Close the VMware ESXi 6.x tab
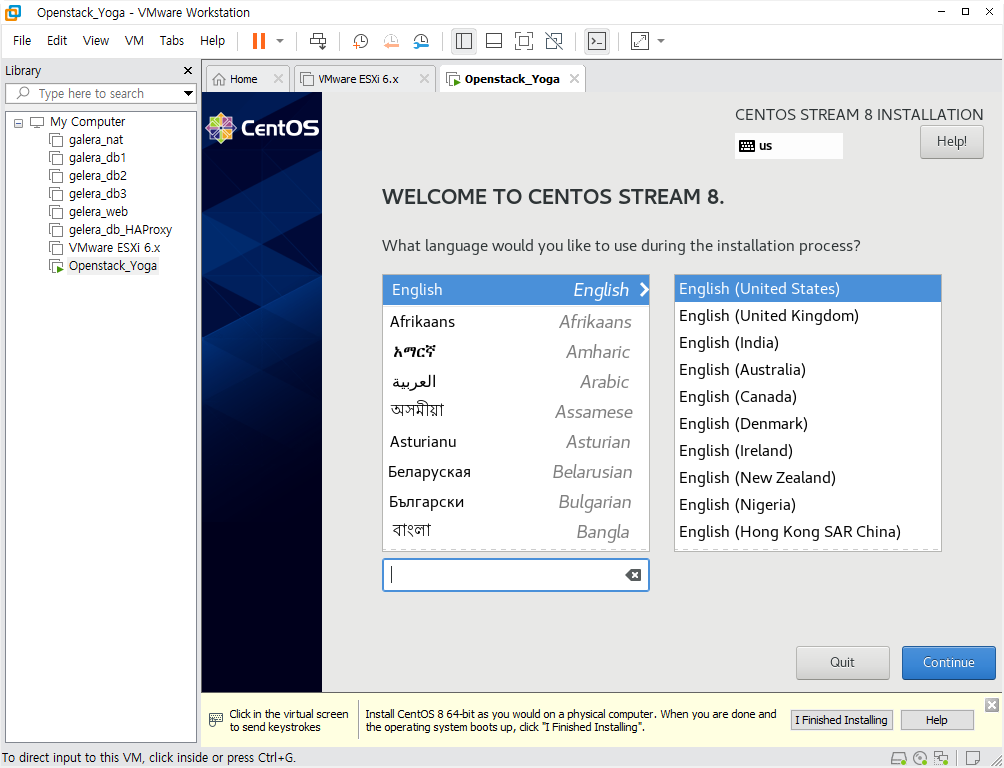This screenshot has height=768, width=1004. pyautogui.click(x=424, y=78)
